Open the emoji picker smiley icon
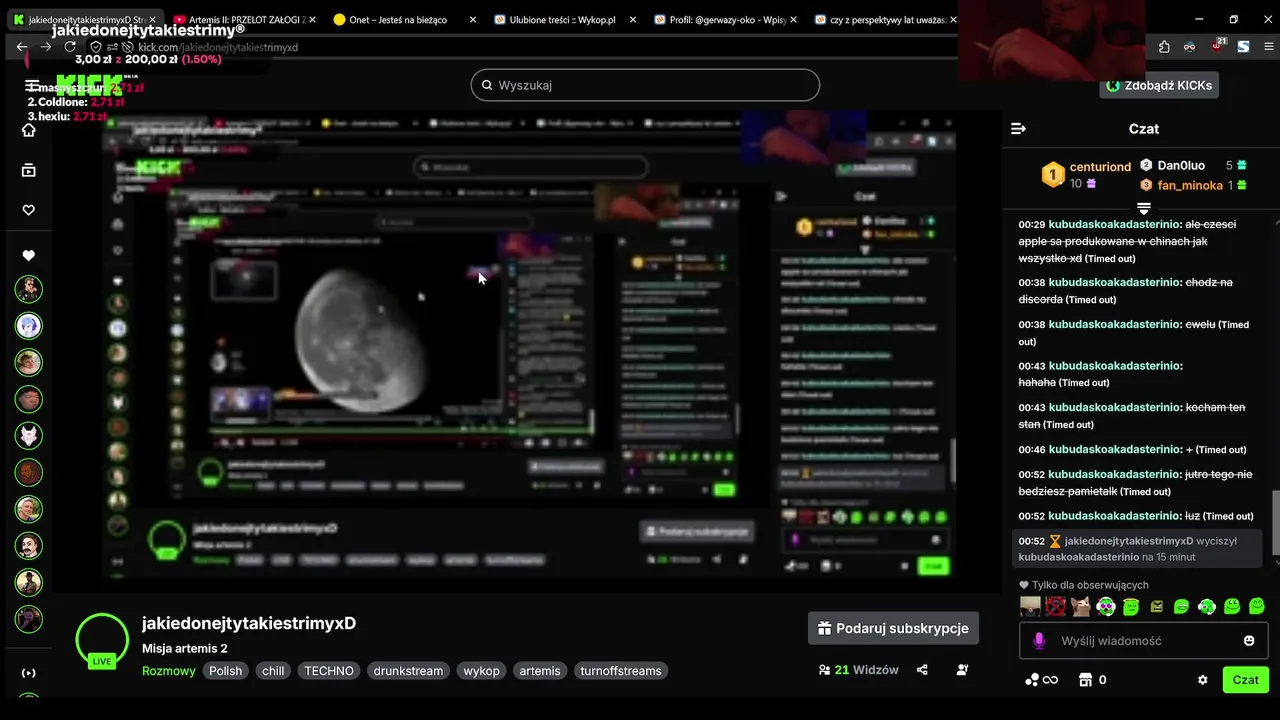1280x720 pixels. point(1249,641)
